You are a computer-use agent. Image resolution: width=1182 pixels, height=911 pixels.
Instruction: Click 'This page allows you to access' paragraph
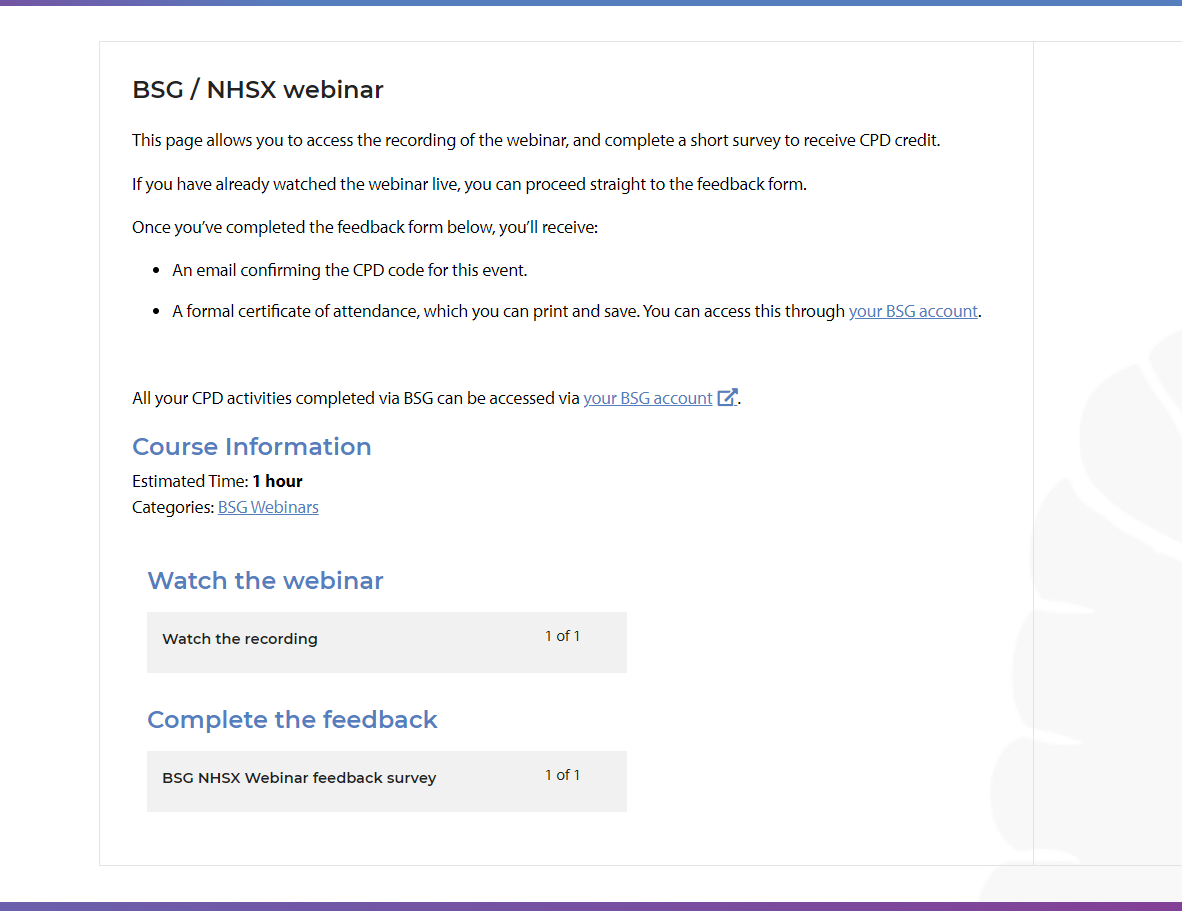coord(536,140)
